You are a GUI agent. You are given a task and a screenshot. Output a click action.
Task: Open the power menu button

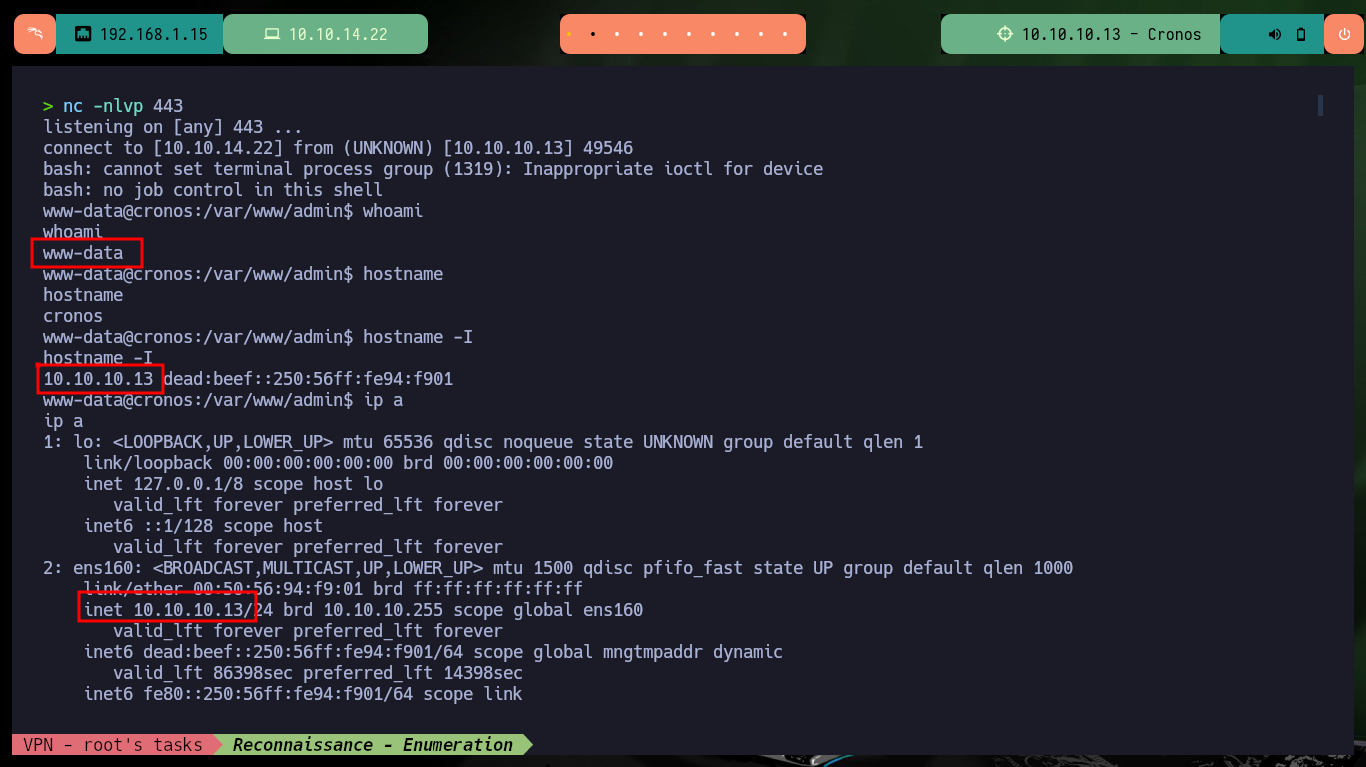(x=1344, y=34)
